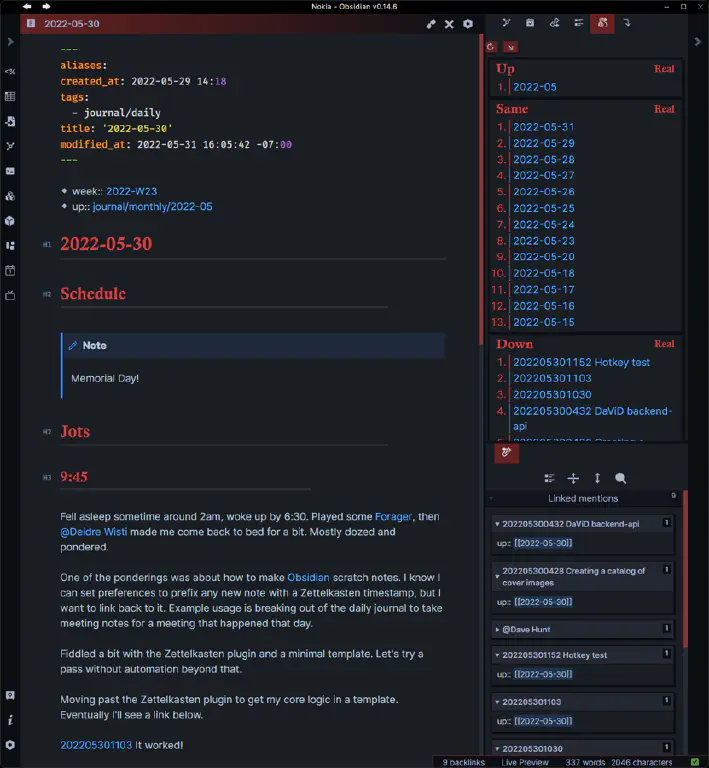The width and height of the screenshot is (709, 768).
Task: Open the @Deidre Wisti link
Action: tap(94, 532)
